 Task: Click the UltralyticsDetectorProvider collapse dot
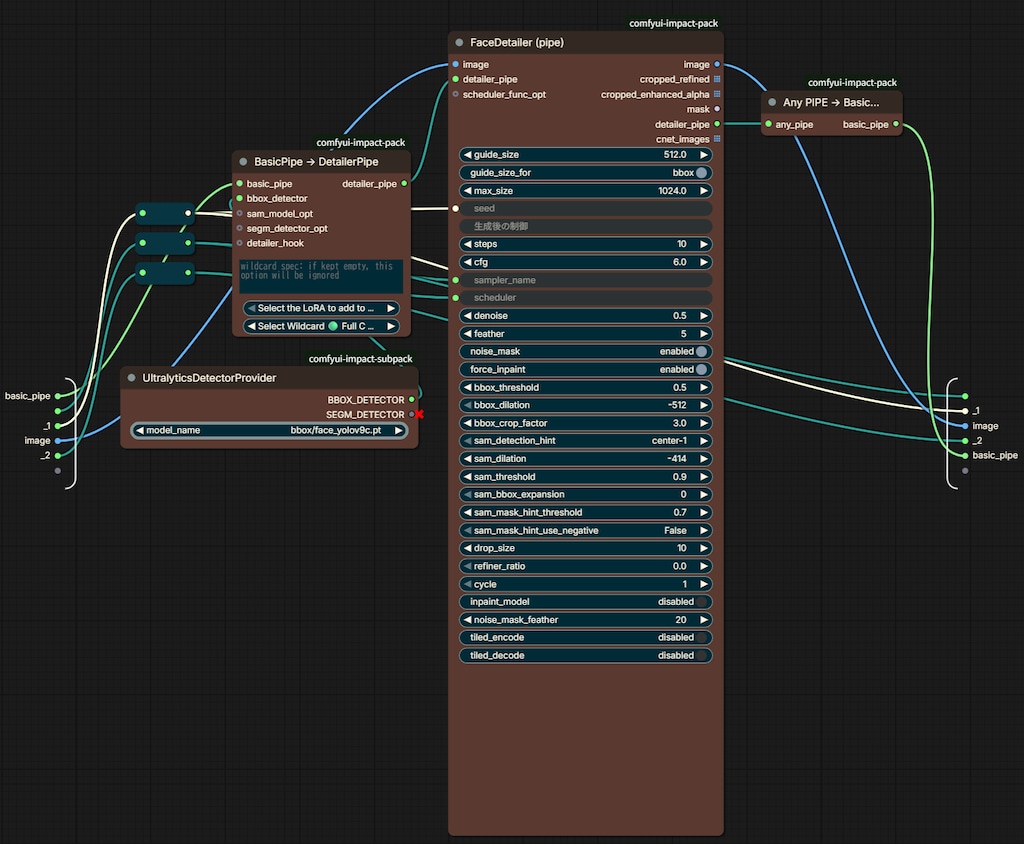[131, 378]
